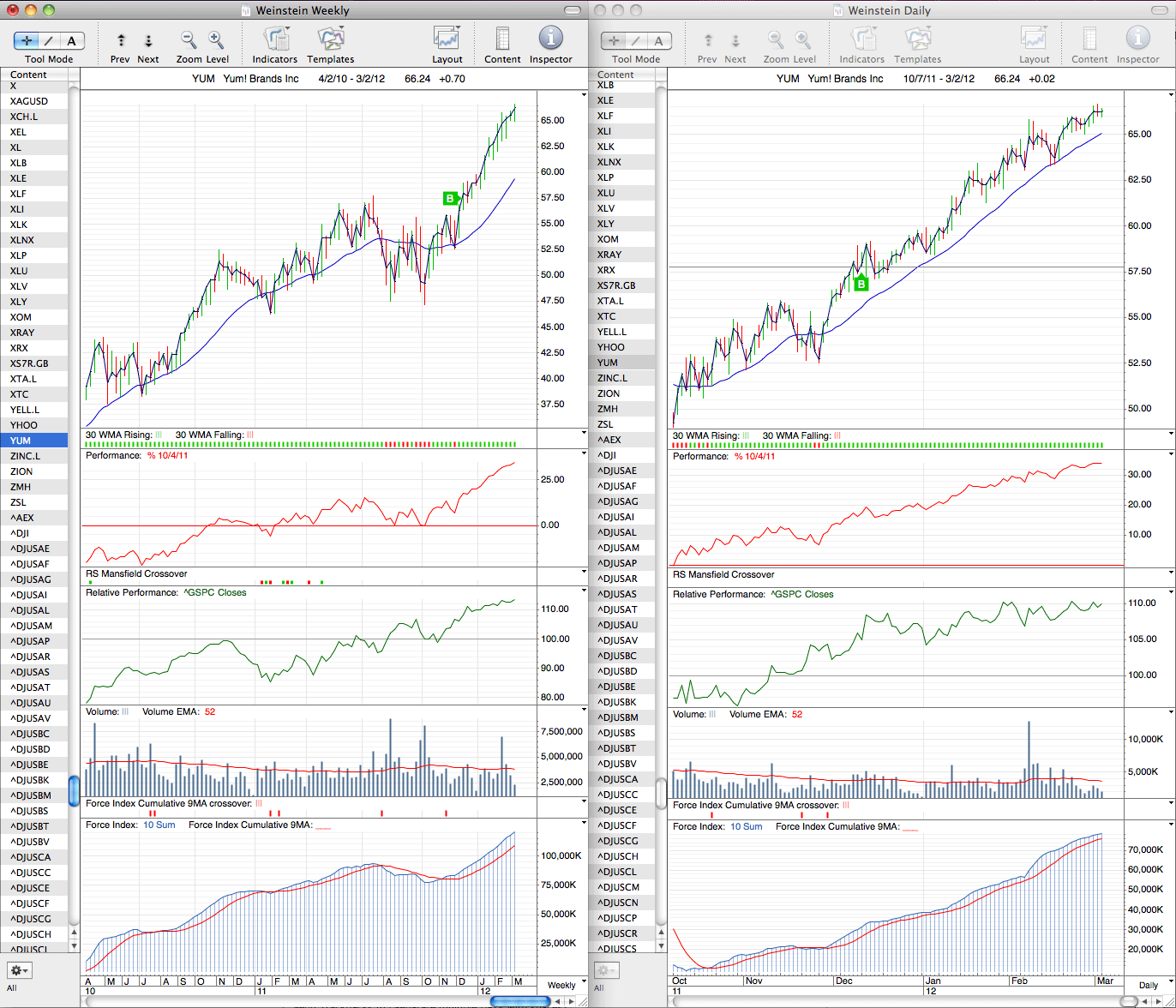Click Content header of weekly list
The height and width of the screenshot is (1008, 1176).
click(34, 75)
